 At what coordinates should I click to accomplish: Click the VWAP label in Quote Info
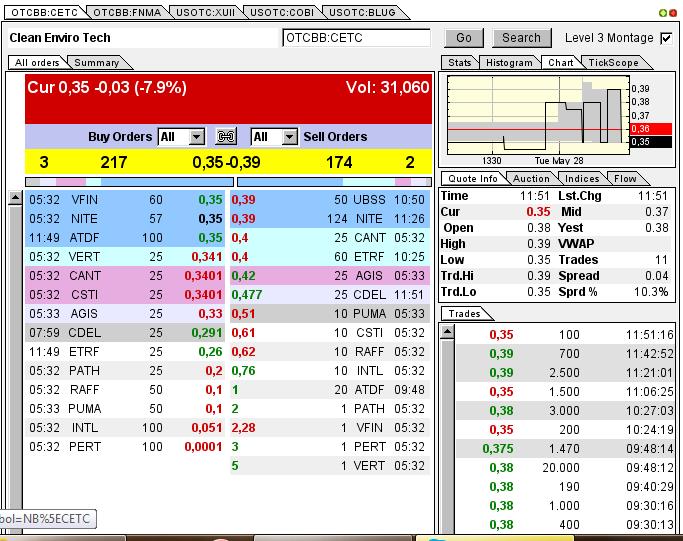tap(576, 244)
